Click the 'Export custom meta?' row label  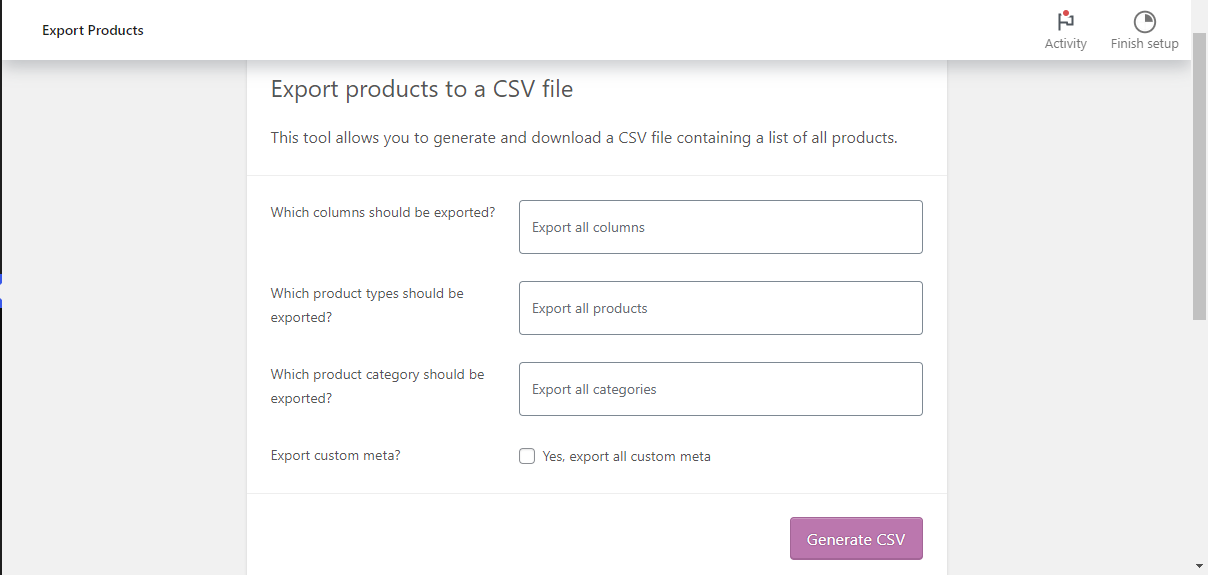[336, 455]
